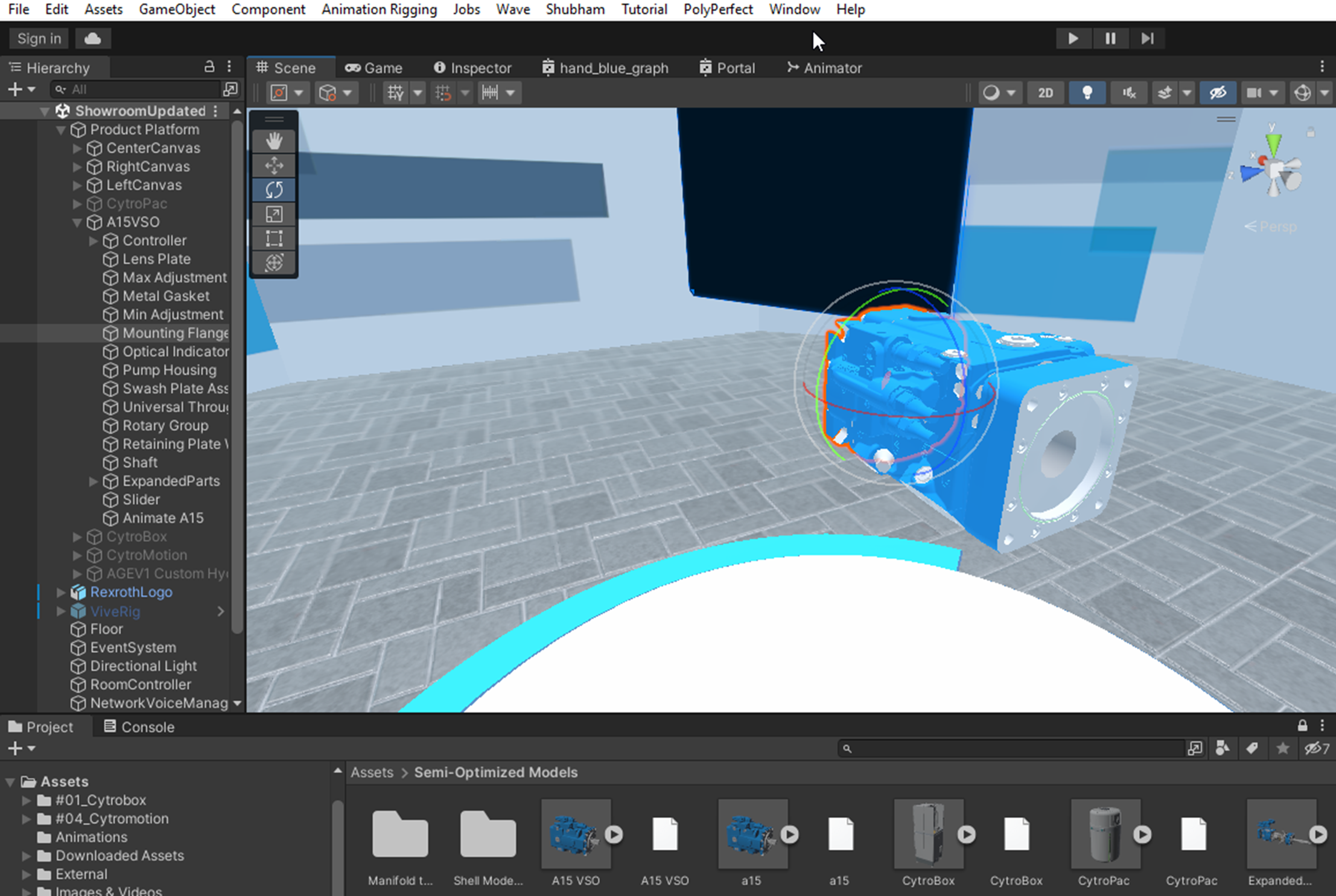Toggle scene audio mute
The image size is (1336, 896).
pyautogui.click(x=1129, y=92)
